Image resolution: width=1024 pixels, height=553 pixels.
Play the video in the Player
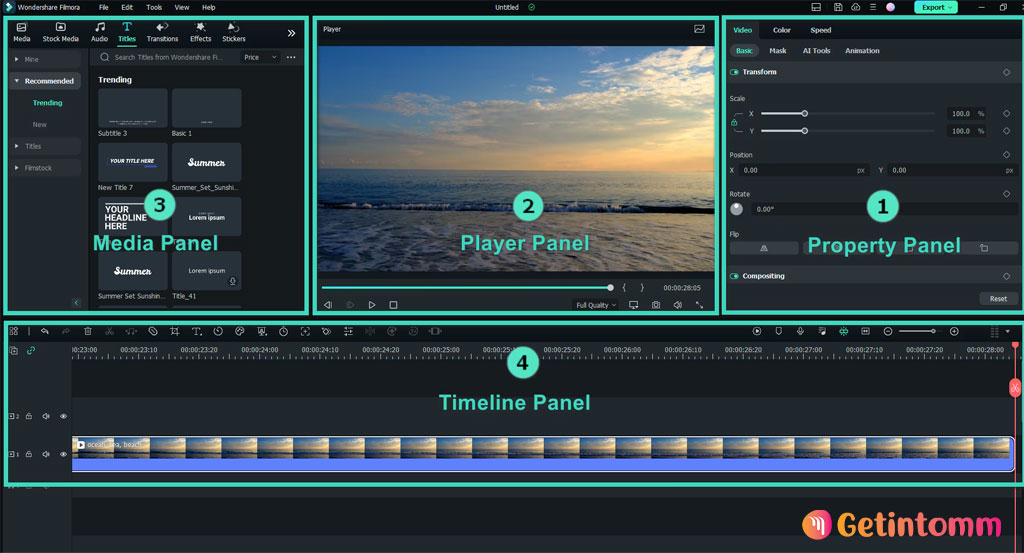point(372,305)
